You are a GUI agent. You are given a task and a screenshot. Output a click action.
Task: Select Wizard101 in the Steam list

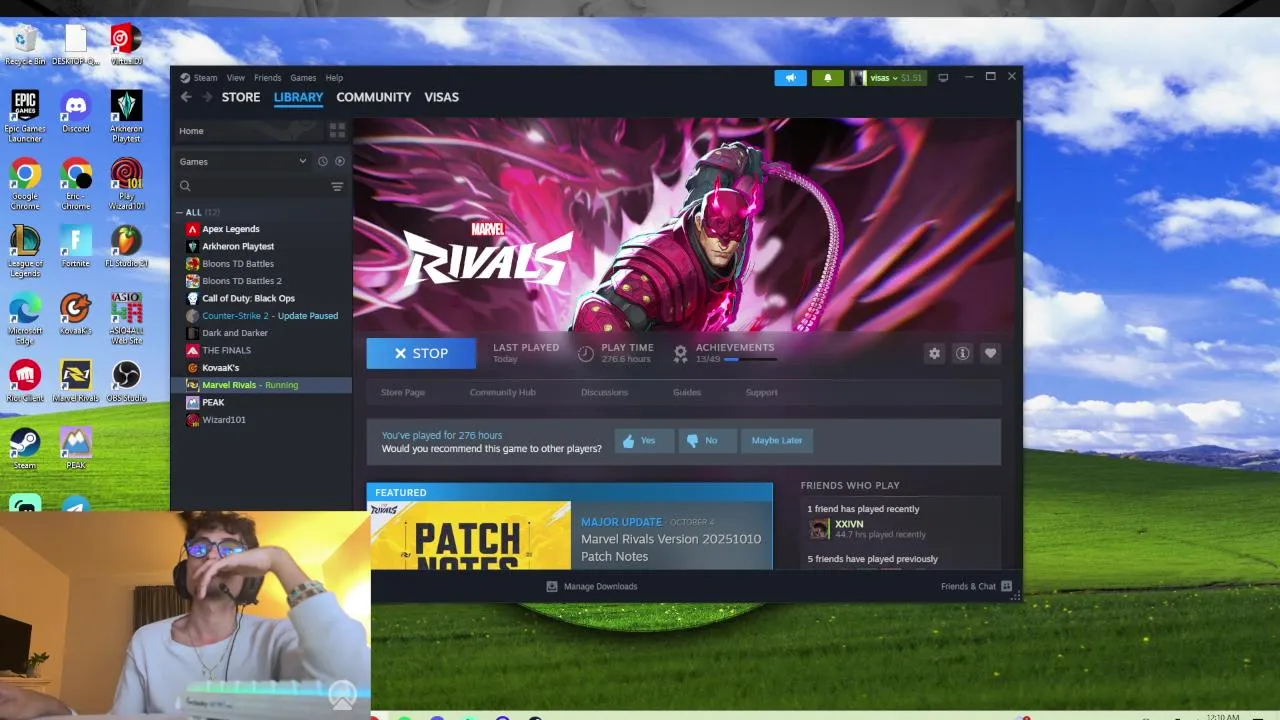tap(261, 420)
